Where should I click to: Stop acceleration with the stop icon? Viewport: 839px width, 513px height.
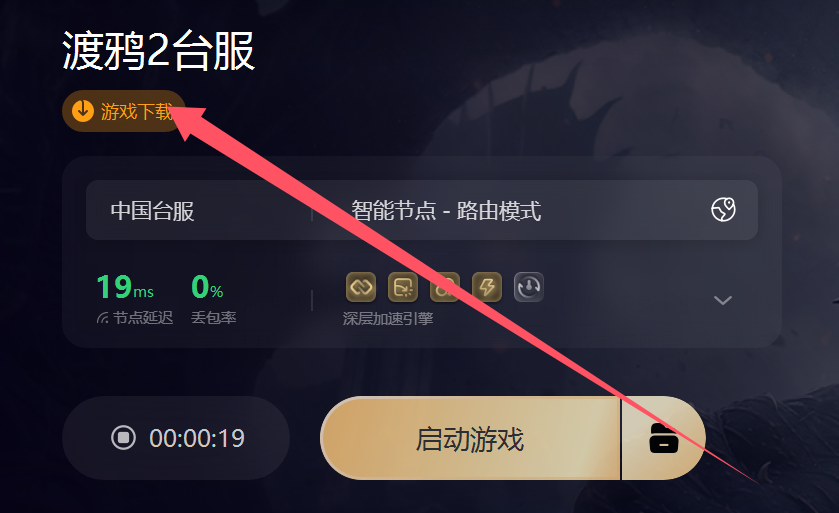tap(123, 438)
